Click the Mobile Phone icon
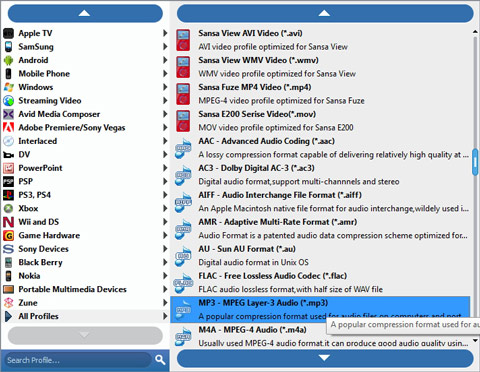 [8, 74]
